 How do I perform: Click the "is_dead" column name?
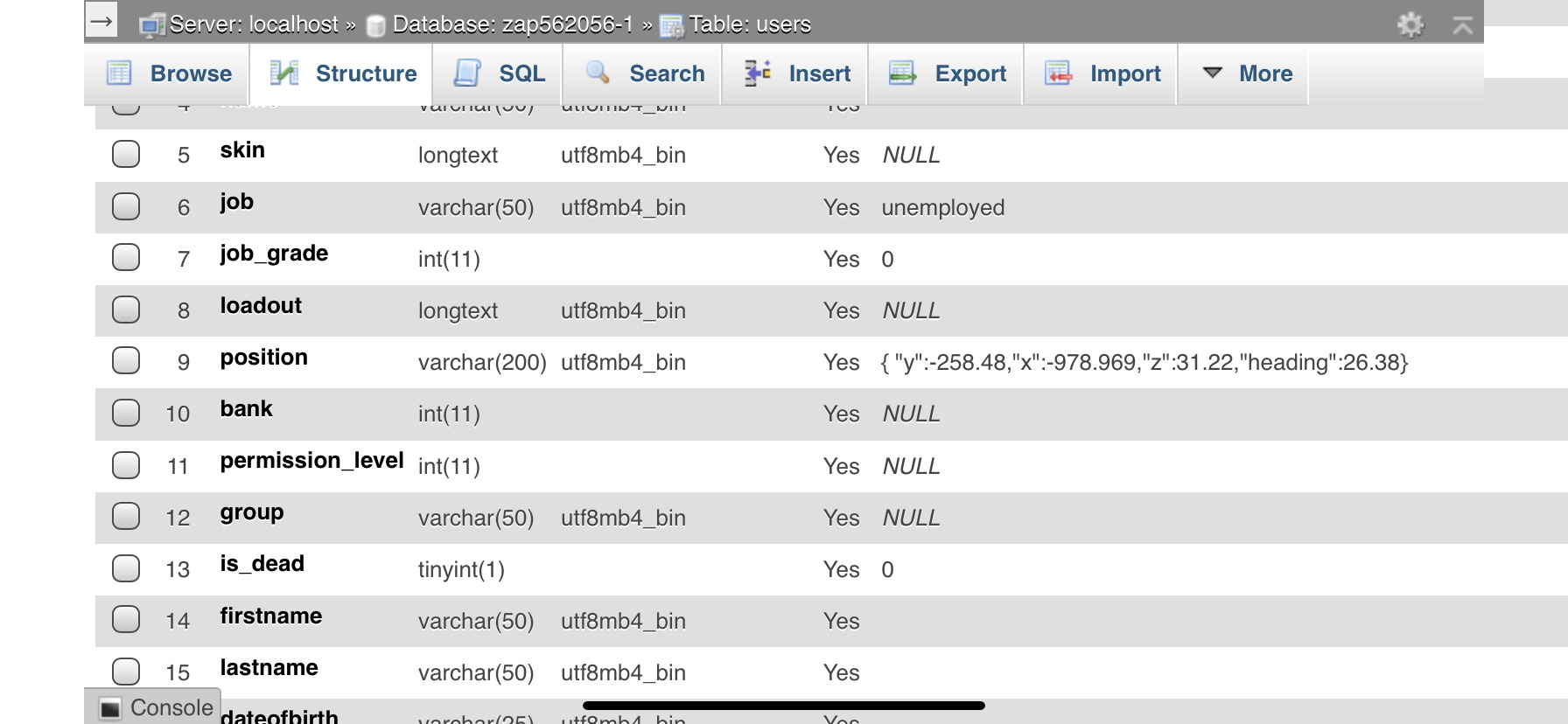pyautogui.click(x=262, y=564)
